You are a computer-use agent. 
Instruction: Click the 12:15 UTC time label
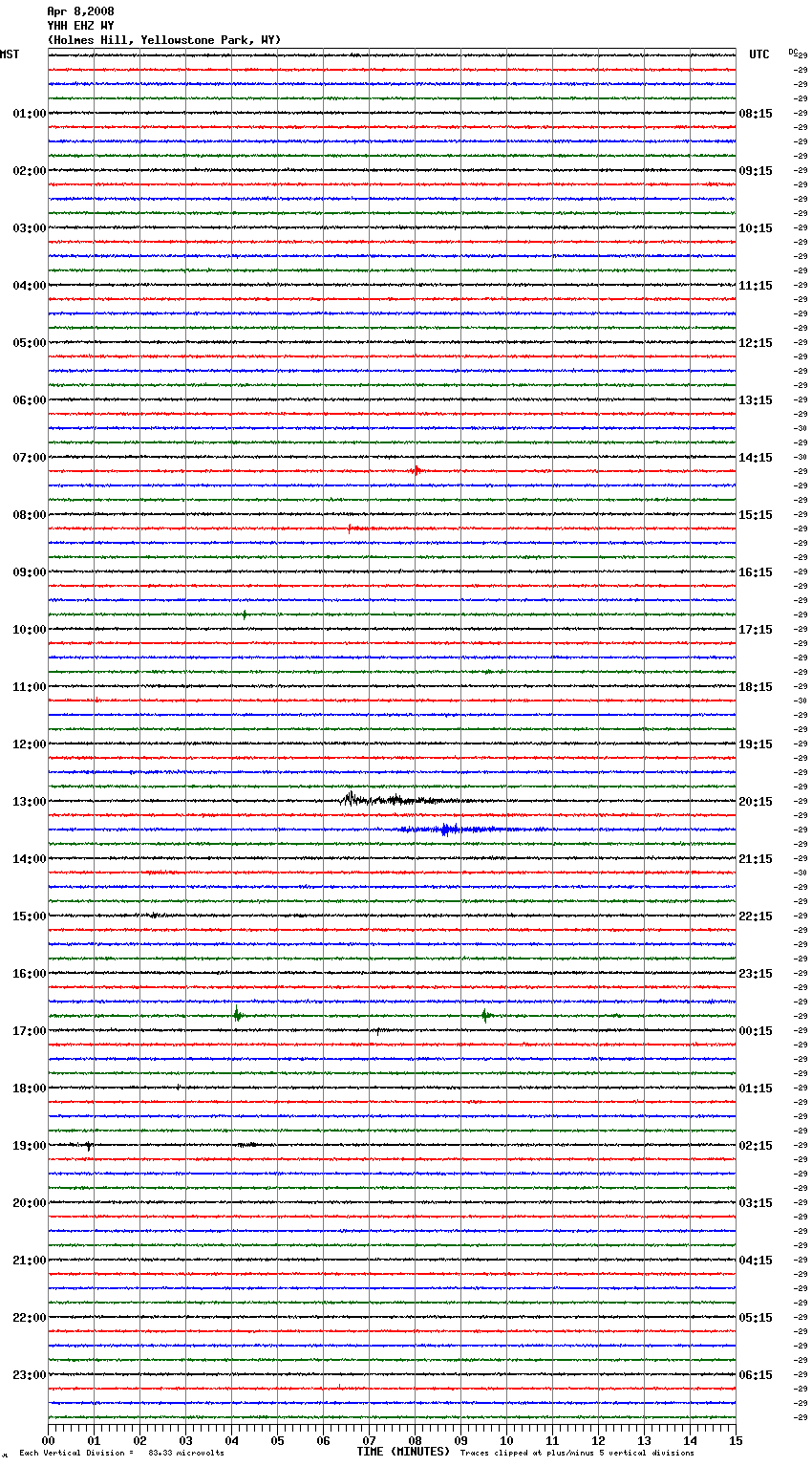[756, 343]
